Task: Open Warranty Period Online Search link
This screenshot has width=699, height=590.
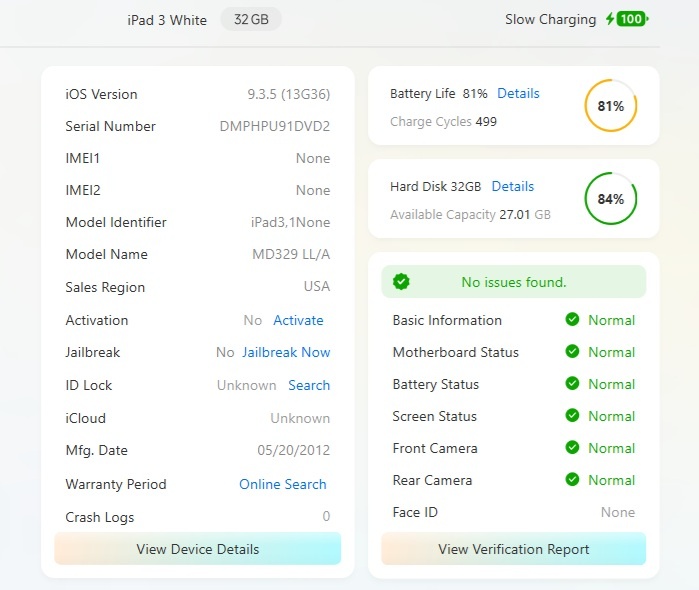Action: (x=283, y=484)
